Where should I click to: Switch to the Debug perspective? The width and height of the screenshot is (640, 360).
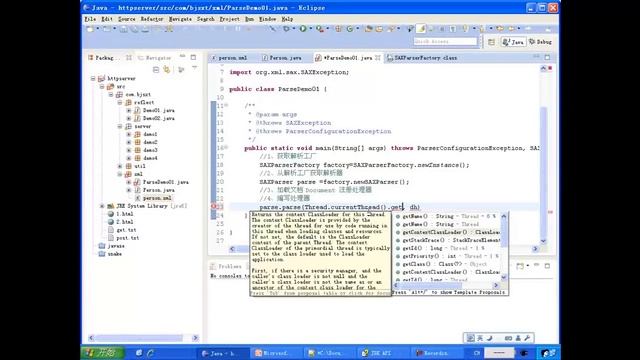[x=540, y=42]
